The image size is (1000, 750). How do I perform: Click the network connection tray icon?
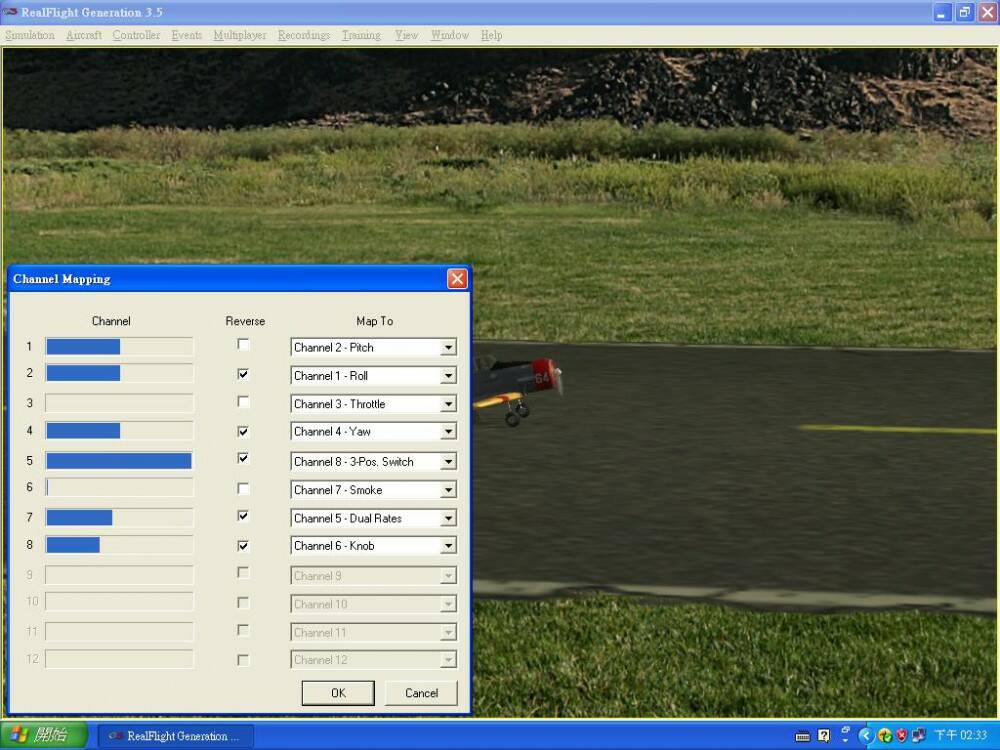[918, 735]
